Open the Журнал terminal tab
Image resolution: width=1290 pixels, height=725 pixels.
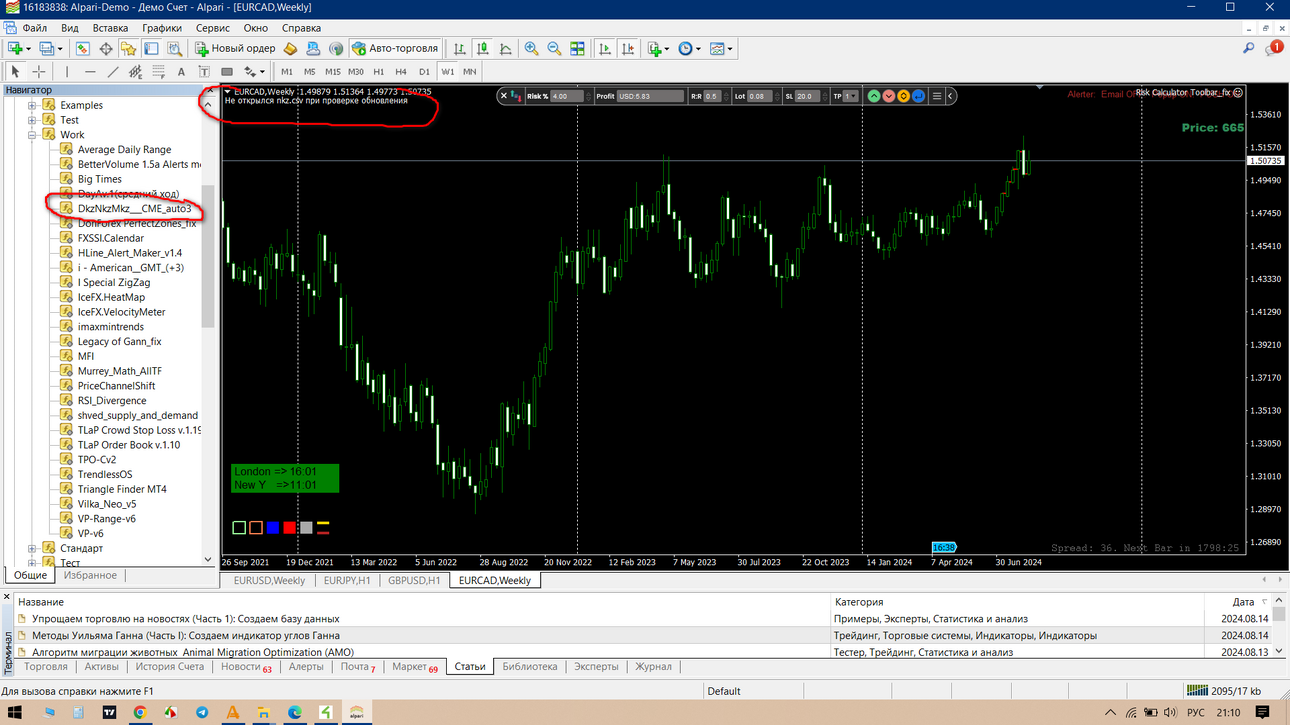pyautogui.click(x=653, y=667)
